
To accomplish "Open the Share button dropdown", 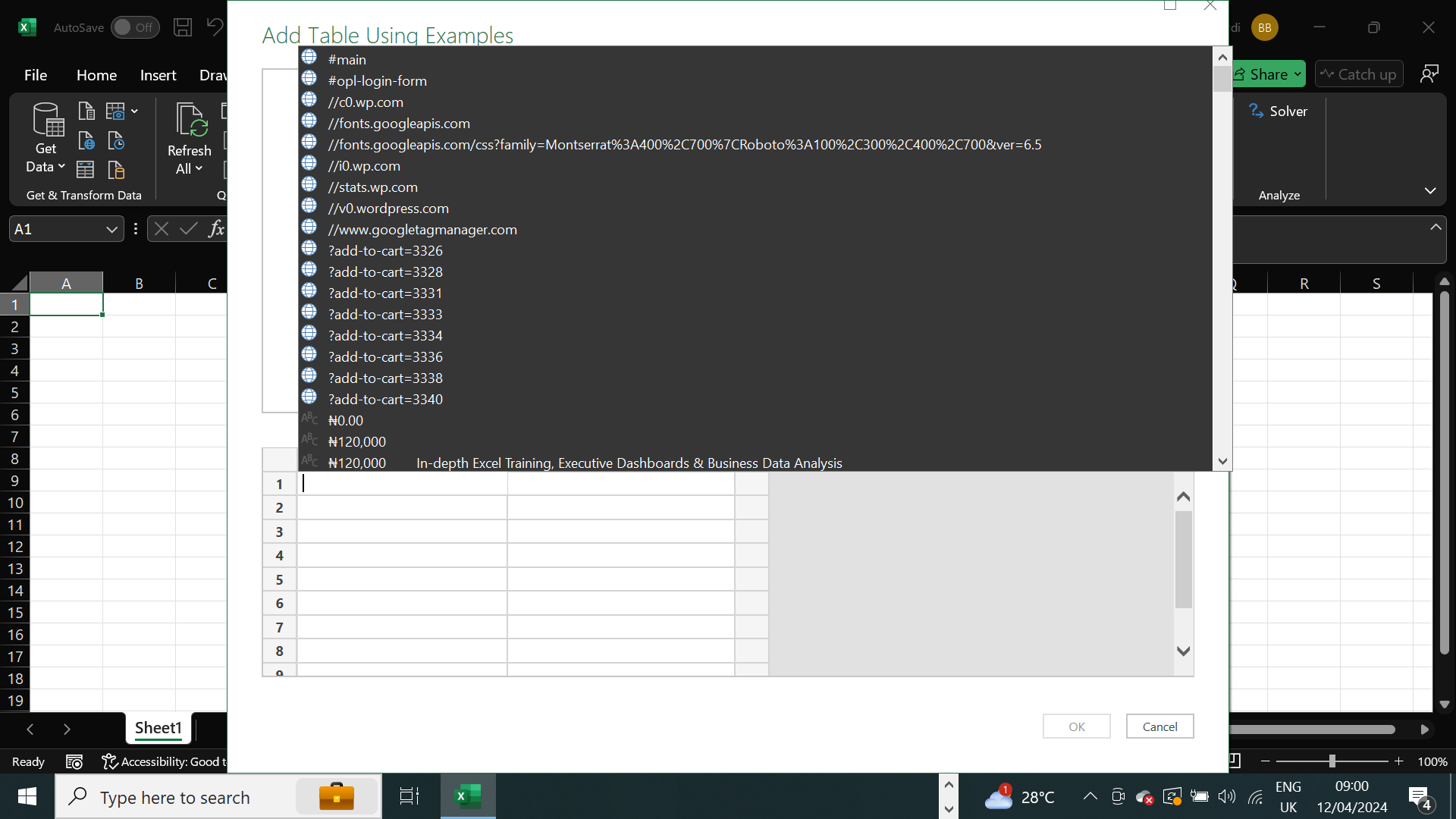I will [1298, 74].
